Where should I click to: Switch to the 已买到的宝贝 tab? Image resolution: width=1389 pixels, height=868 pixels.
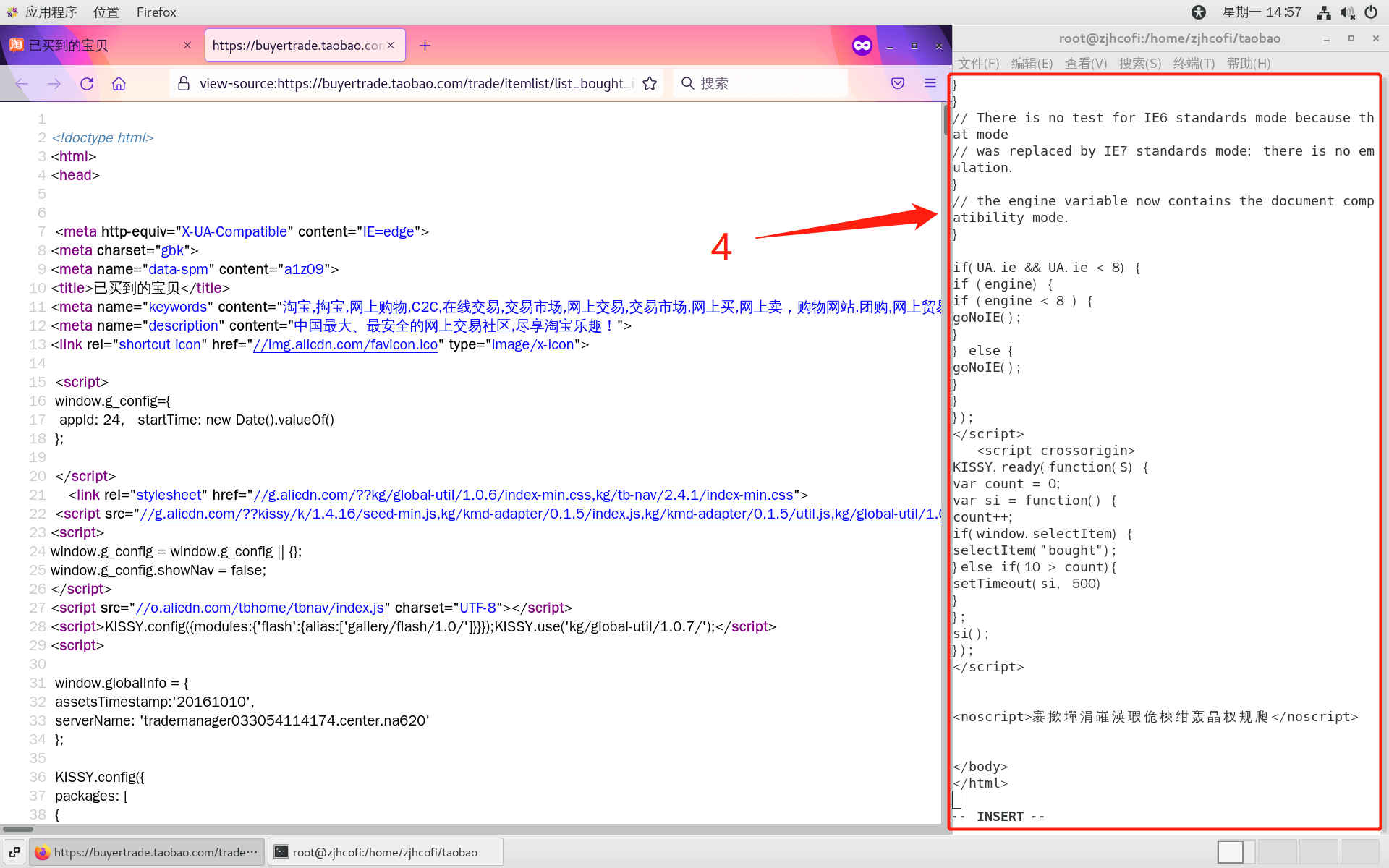pyautogui.click(x=101, y=46)
